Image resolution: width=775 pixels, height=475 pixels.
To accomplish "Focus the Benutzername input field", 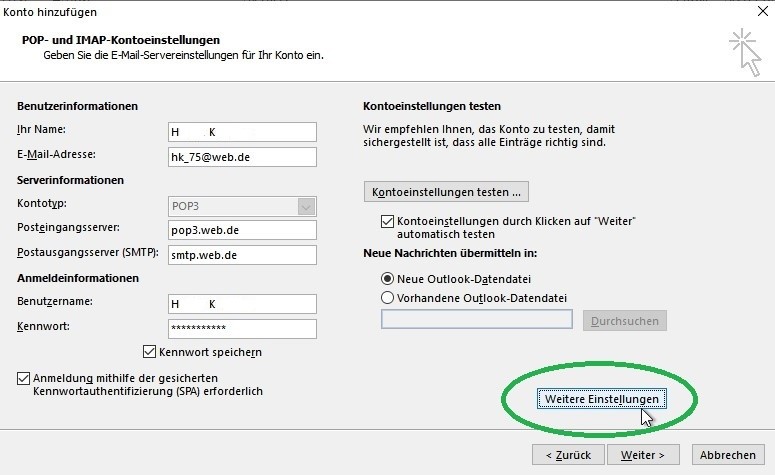I will tap(242, 304).
